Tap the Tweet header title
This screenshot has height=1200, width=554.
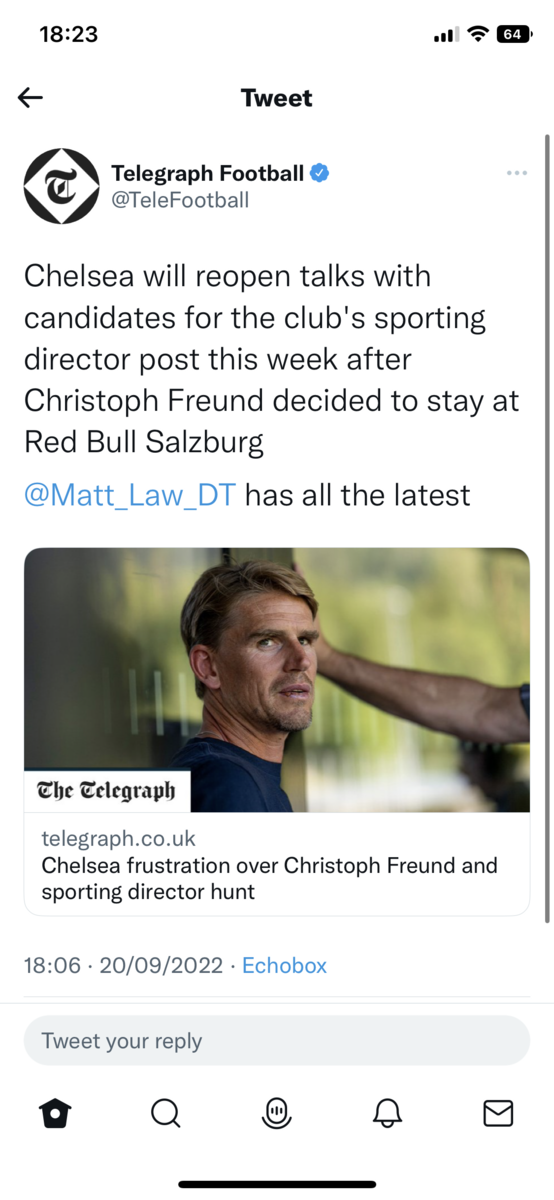click(277, 98)
